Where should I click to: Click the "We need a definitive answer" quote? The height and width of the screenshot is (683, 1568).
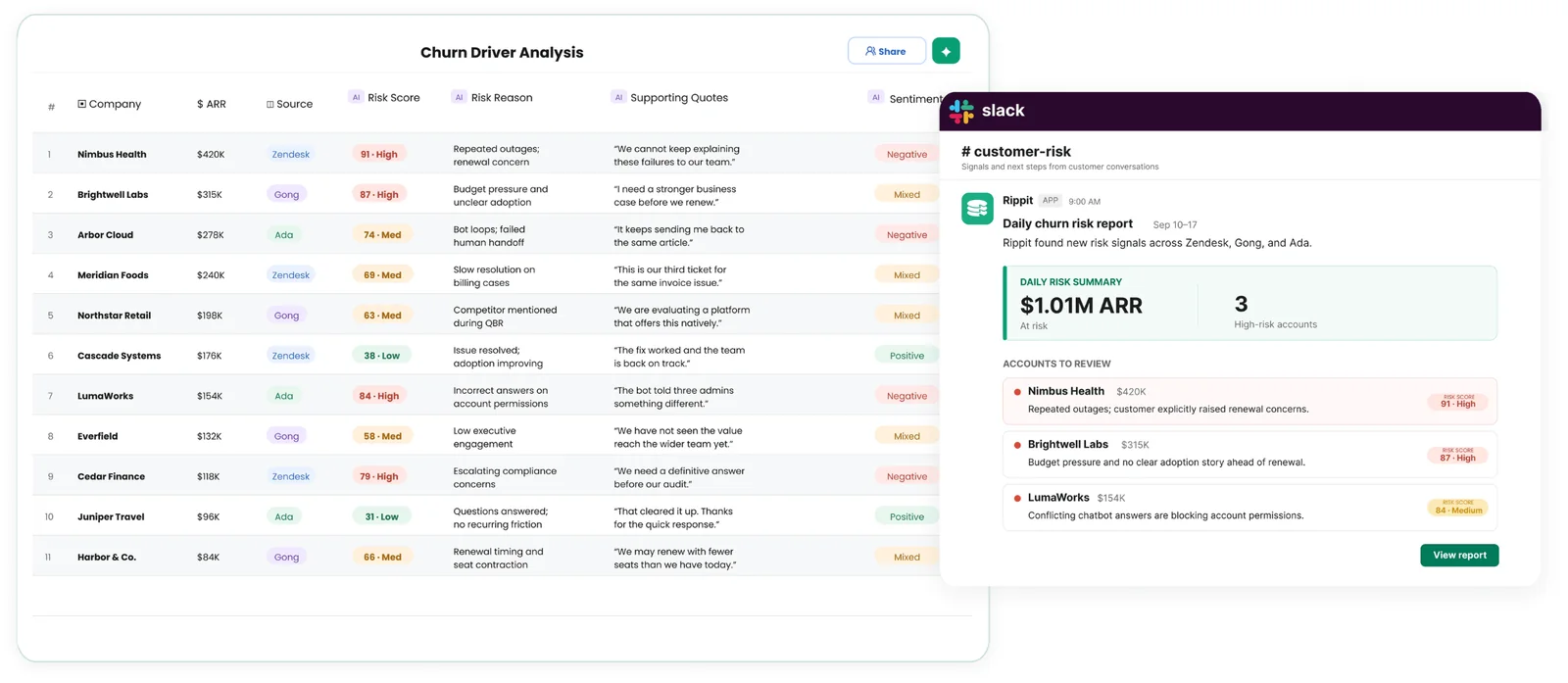tap(679, 477)
